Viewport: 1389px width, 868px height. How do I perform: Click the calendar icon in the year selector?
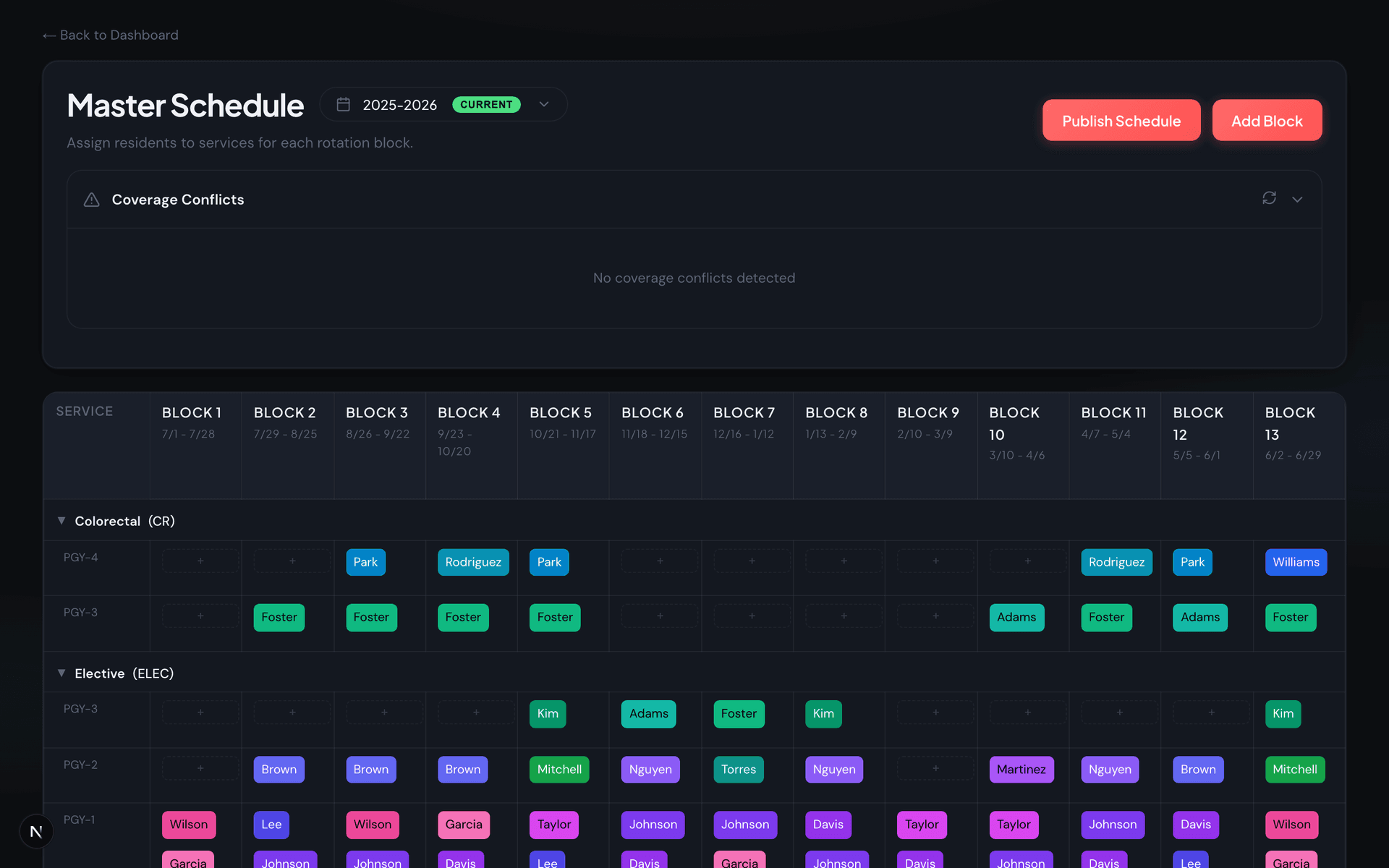click(343, 104)
